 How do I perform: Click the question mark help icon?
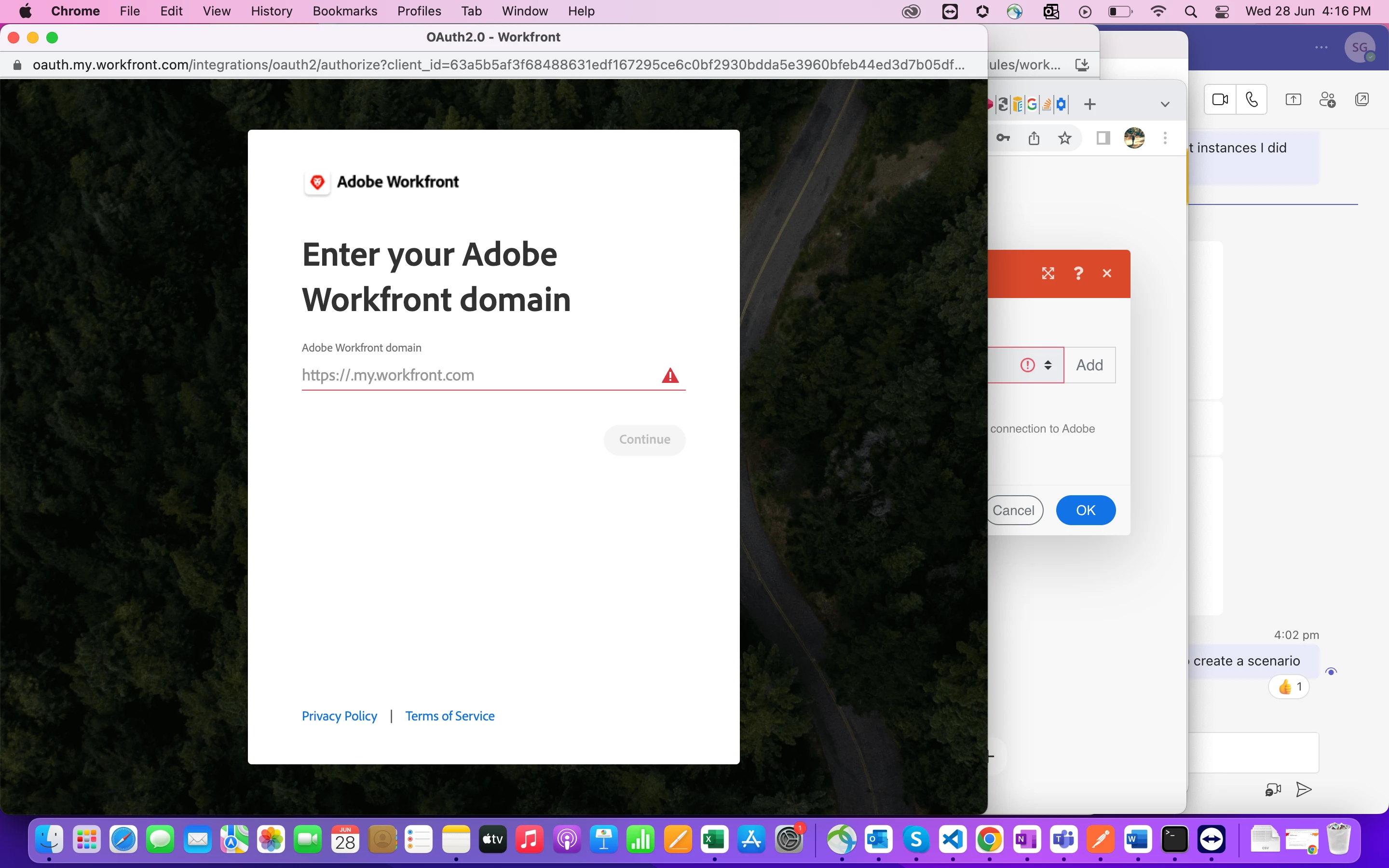tap(1078, 273)
